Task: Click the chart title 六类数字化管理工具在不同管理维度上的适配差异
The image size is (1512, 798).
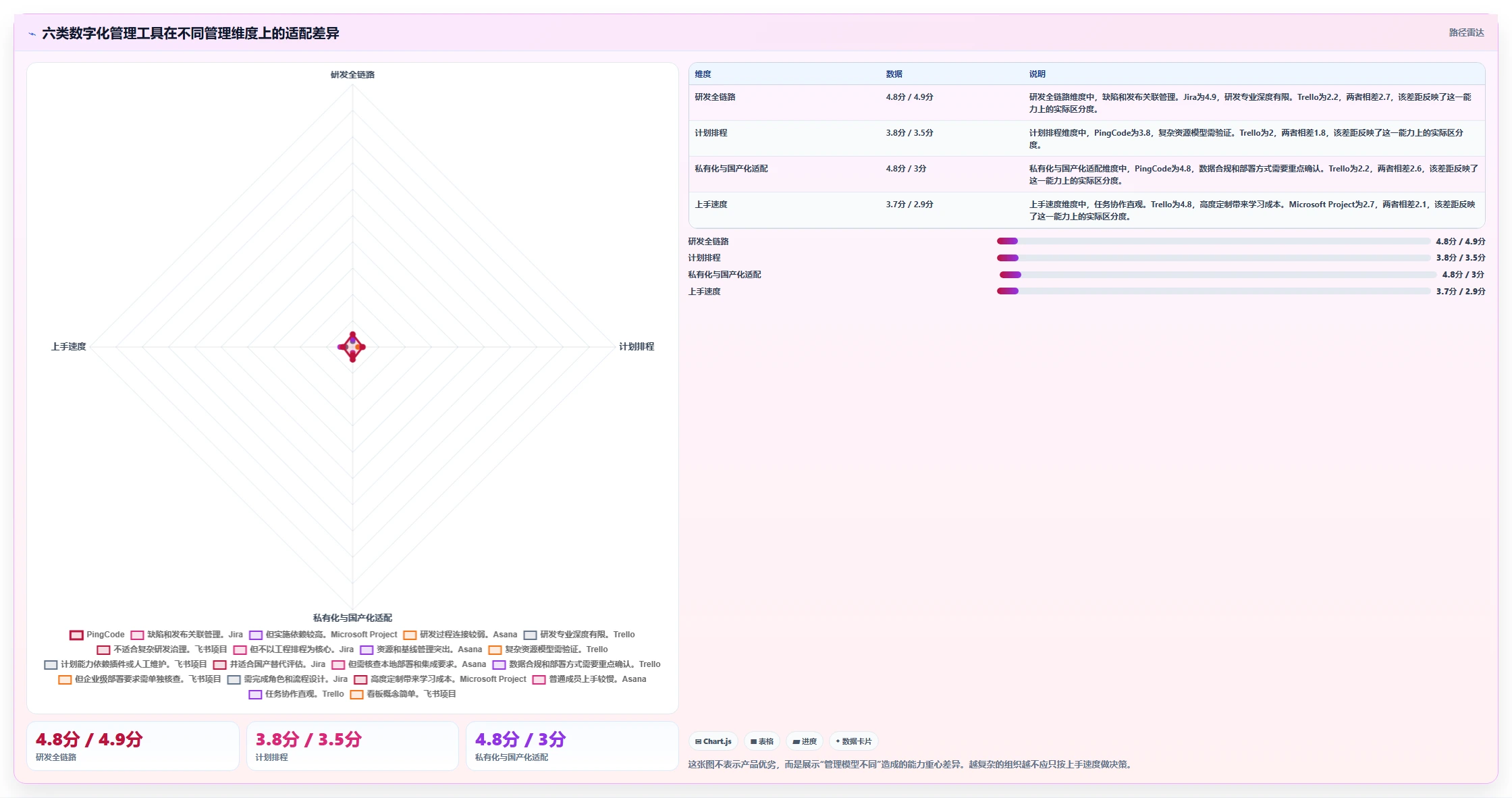Action: click(190, 33)
